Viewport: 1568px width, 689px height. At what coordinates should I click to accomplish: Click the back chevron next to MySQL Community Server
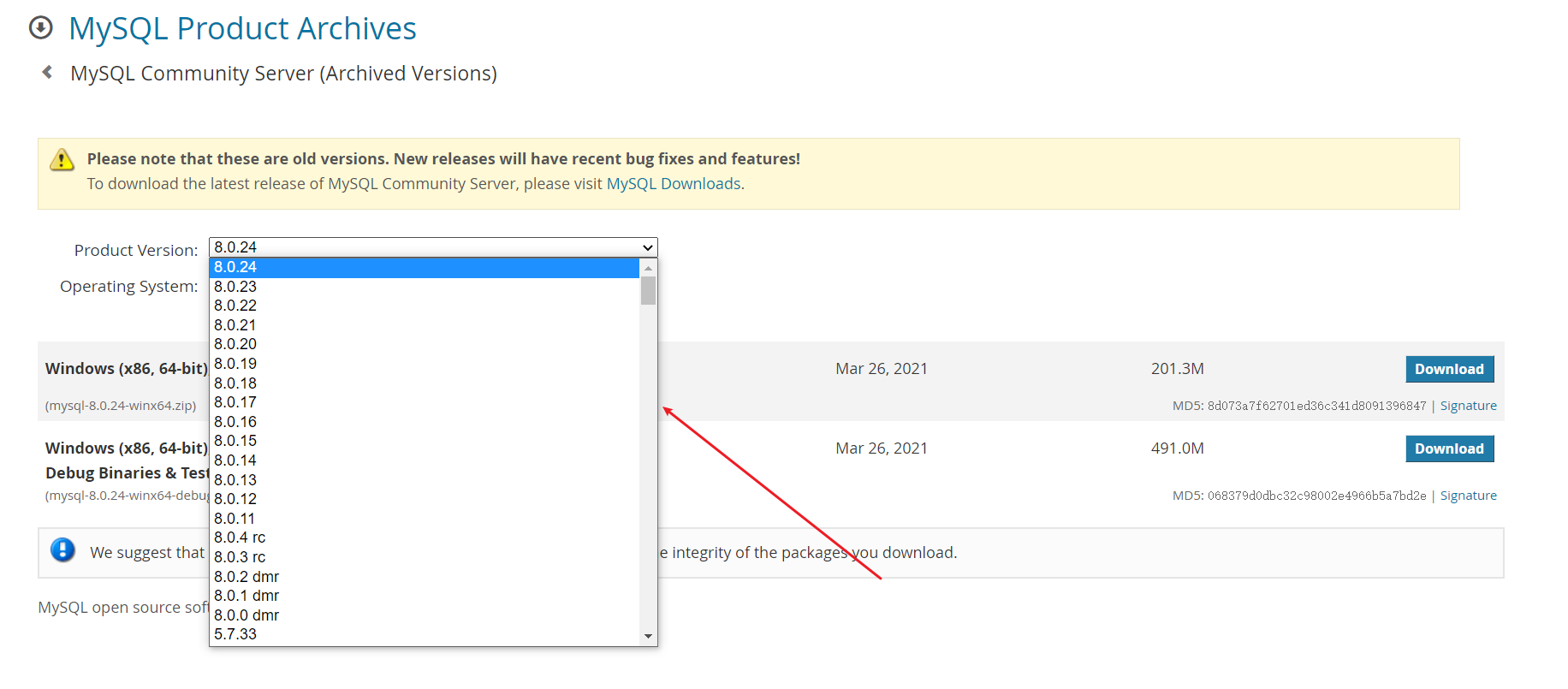click(47, 72)
